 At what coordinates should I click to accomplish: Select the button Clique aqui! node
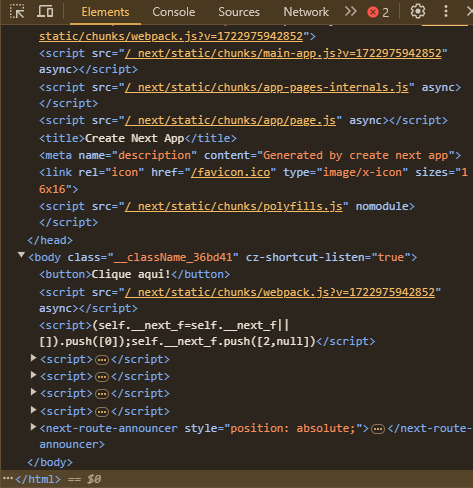tap(135, 274)
